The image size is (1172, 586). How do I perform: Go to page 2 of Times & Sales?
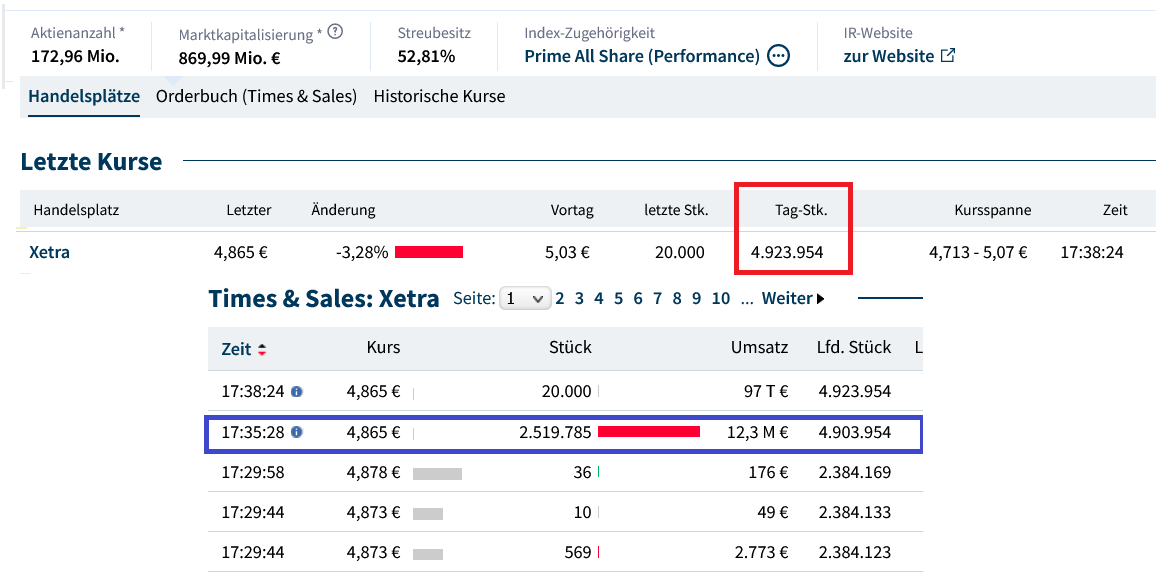[561, 298]
